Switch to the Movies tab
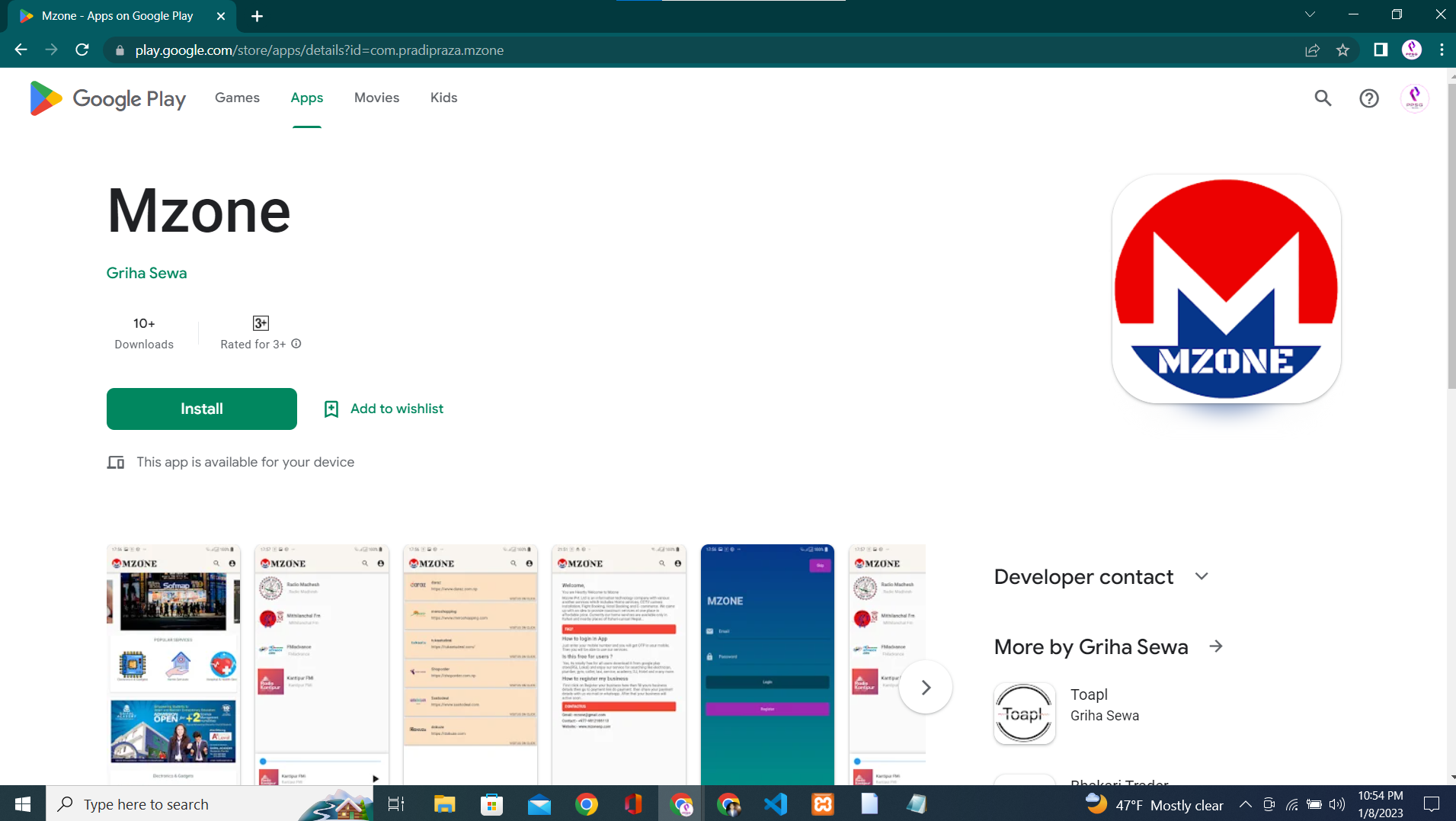 (376, 98)
